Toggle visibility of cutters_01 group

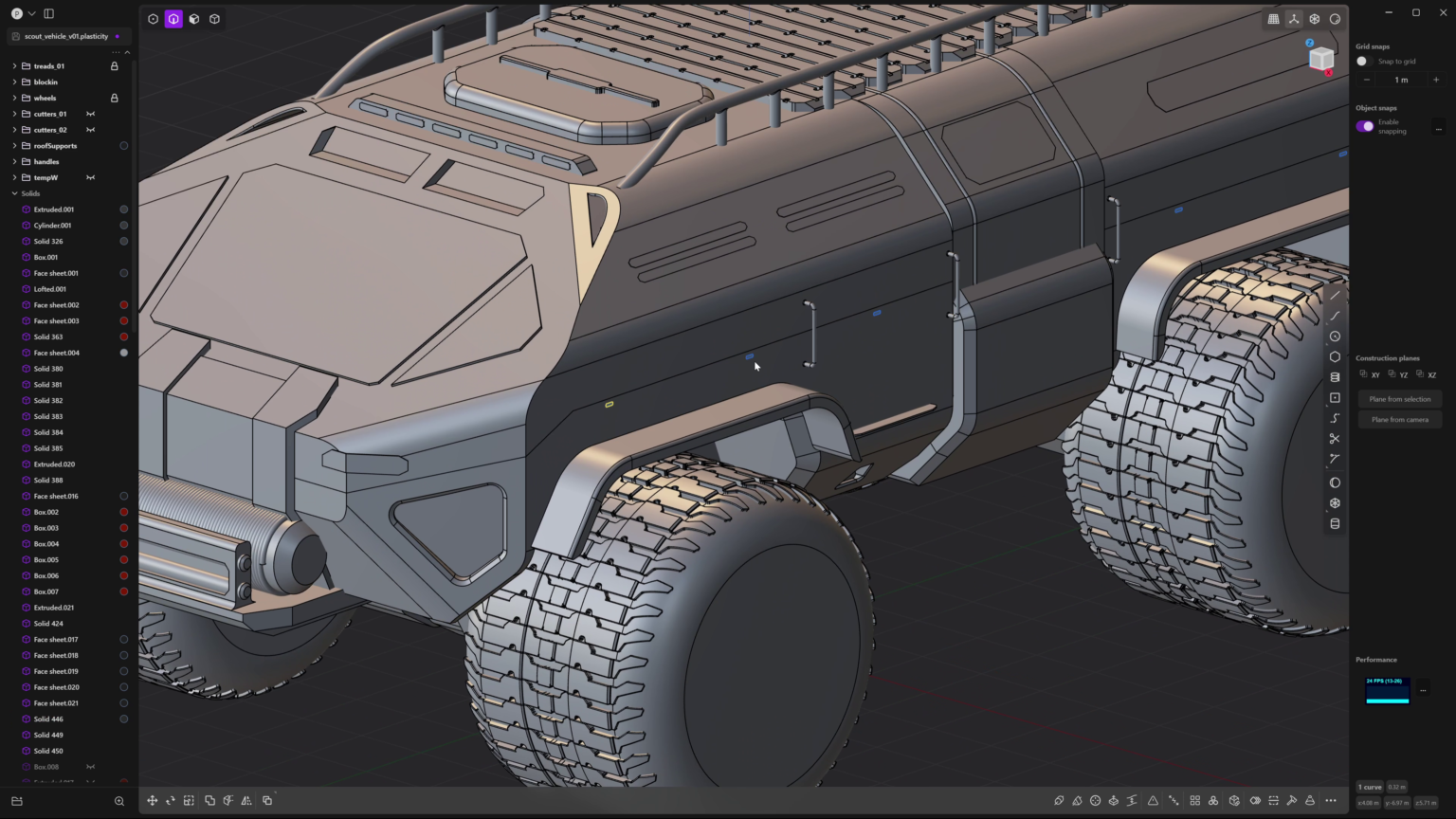[x=91, y=114]
